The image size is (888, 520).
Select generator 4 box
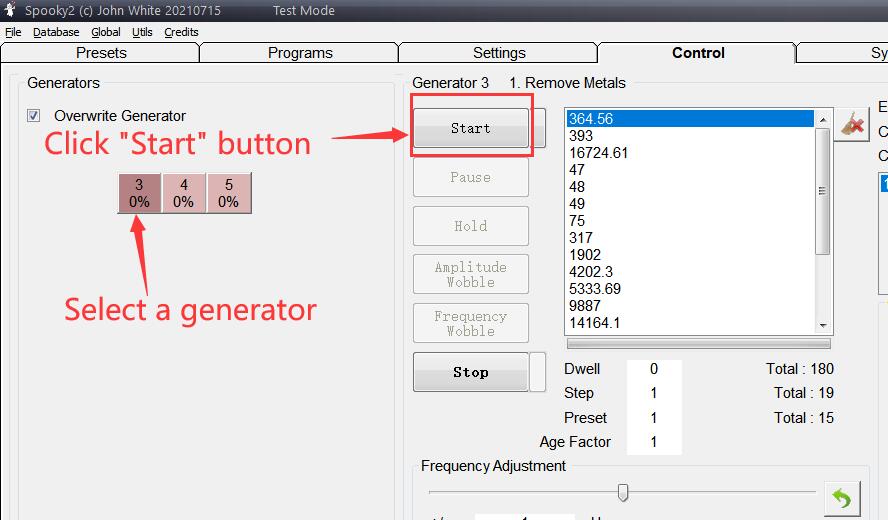(x=183, y=193)
